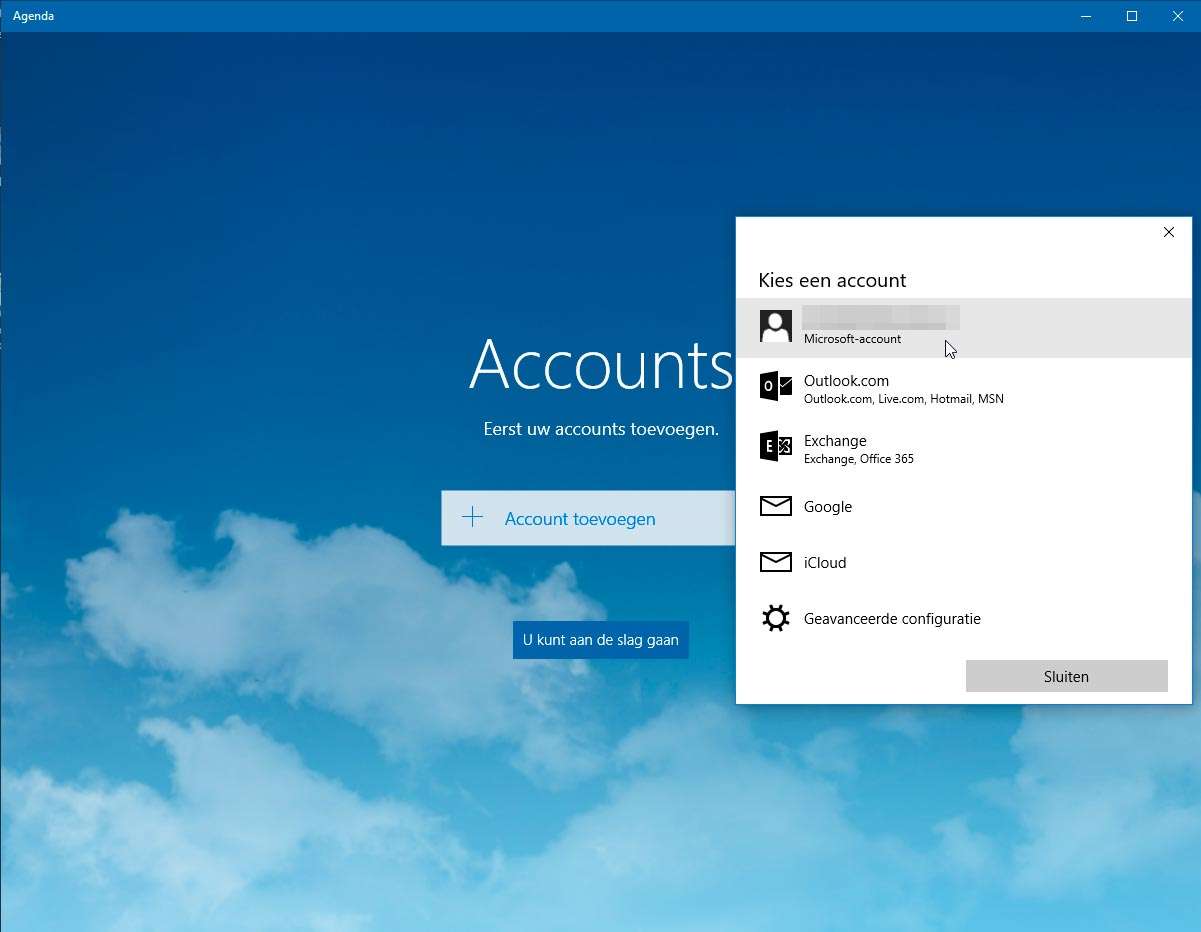Click the Outlook.com envelope logo icon
1201x932 pixels.
pyautogui.click(x=776, y=386)
